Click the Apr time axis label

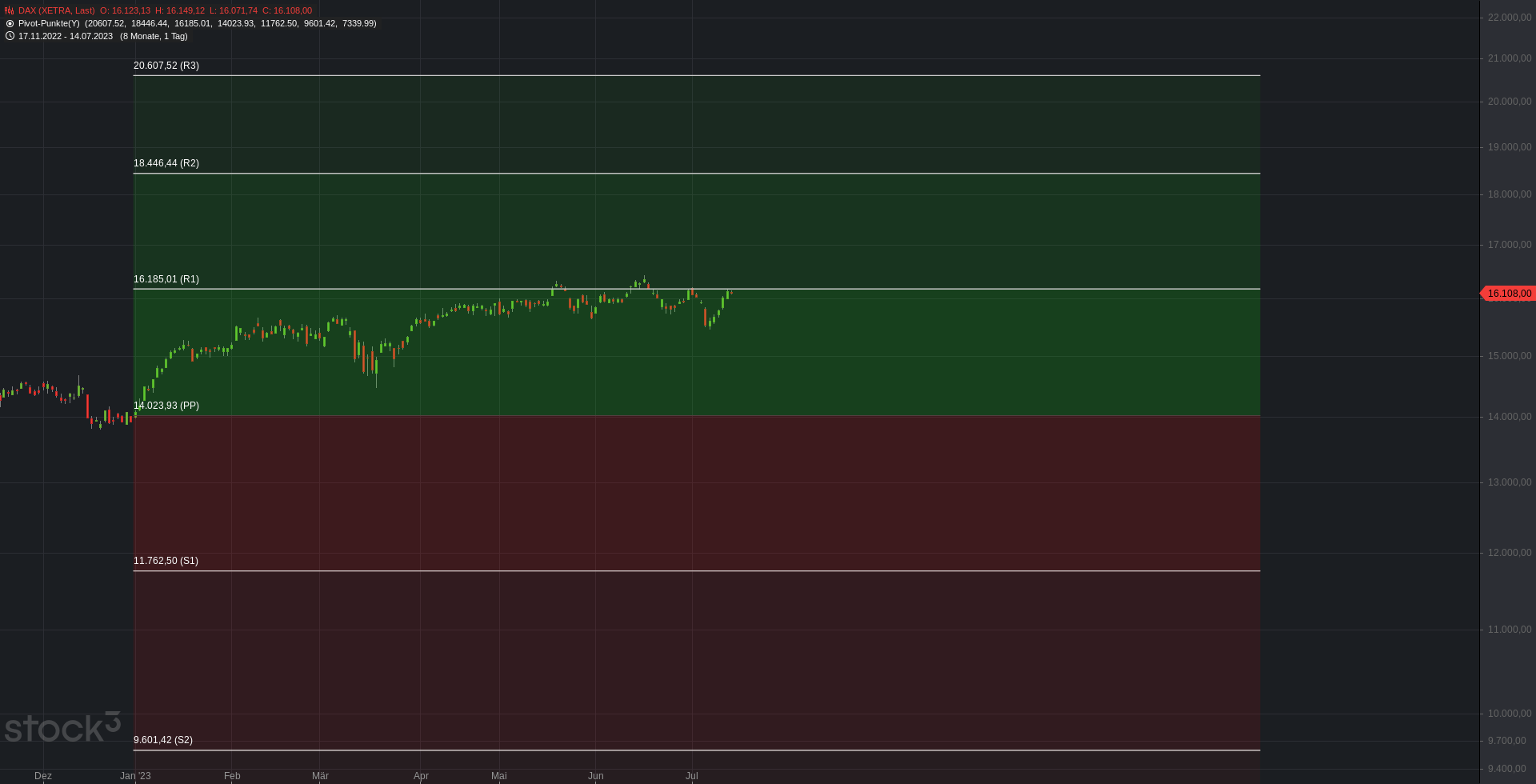point(421,776)
